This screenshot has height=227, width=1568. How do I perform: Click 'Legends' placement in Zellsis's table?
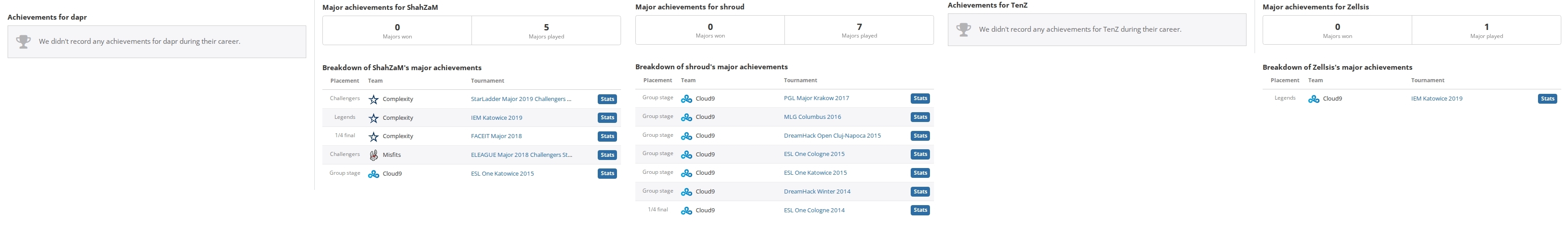[x=1285, y=98]
